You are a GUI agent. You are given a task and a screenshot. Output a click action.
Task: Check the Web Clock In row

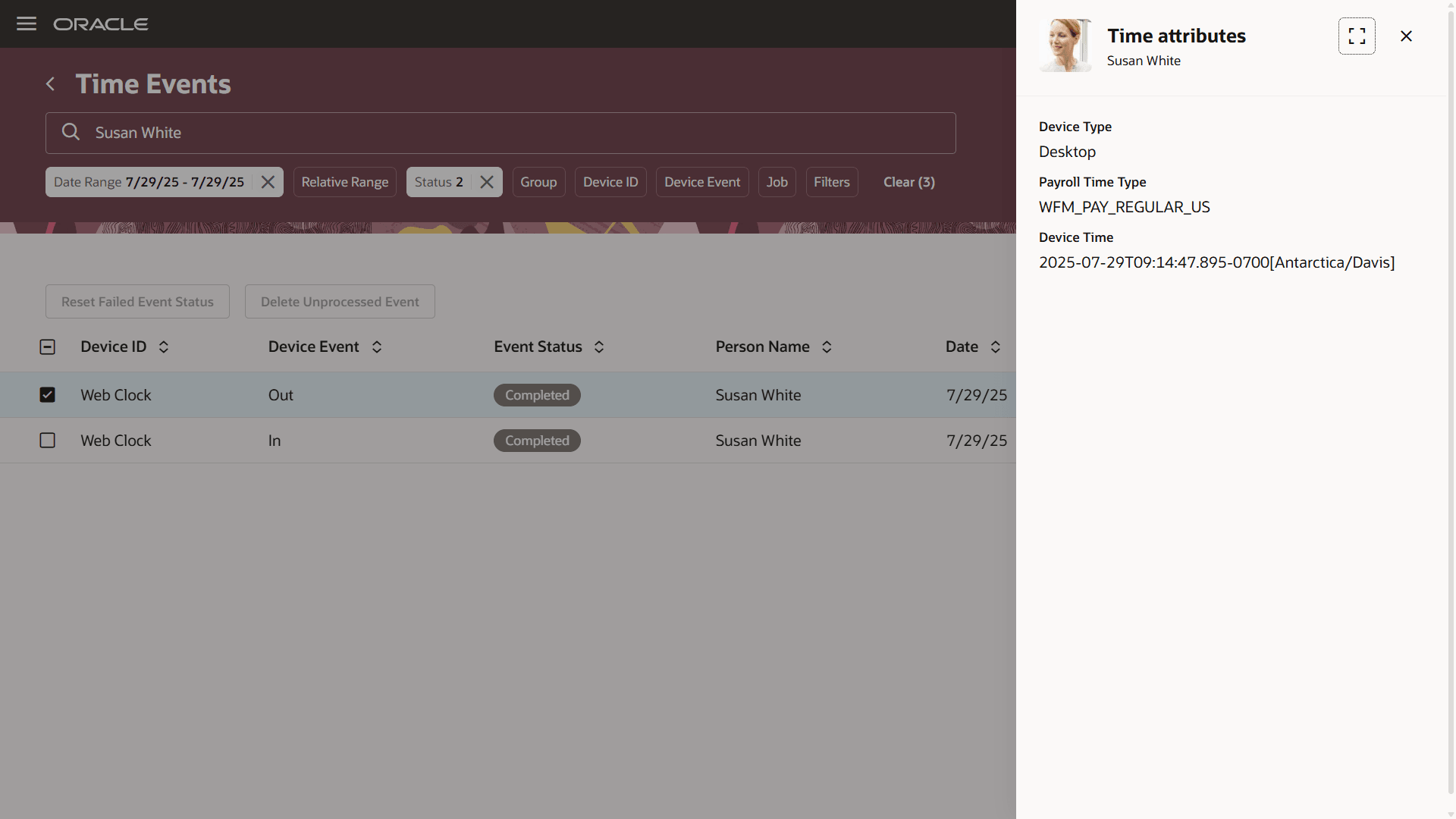[x=47, y=441]
